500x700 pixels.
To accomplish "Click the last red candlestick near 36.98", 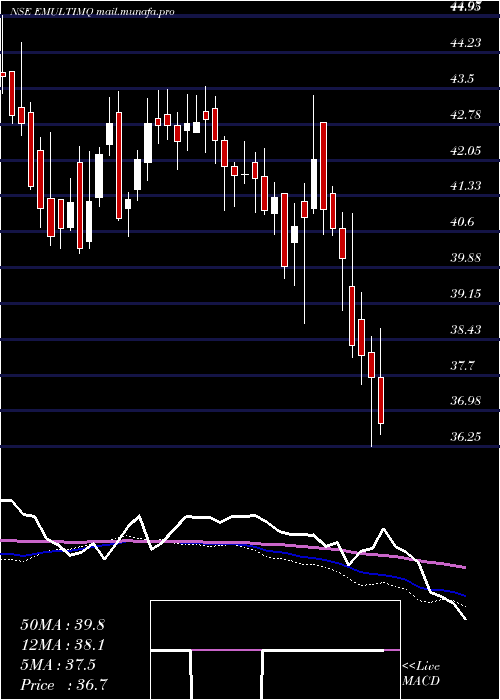I will coord(381,400).
